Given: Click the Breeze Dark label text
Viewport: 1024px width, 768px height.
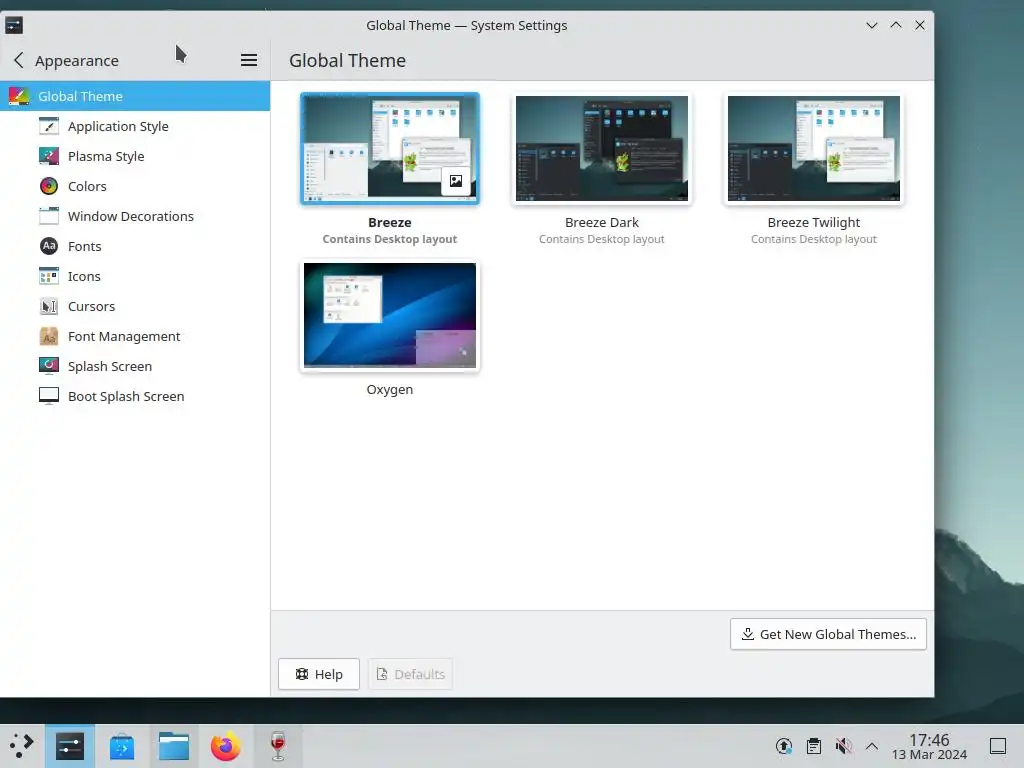Looking at the screenshot, I should (x=601, y=223).
